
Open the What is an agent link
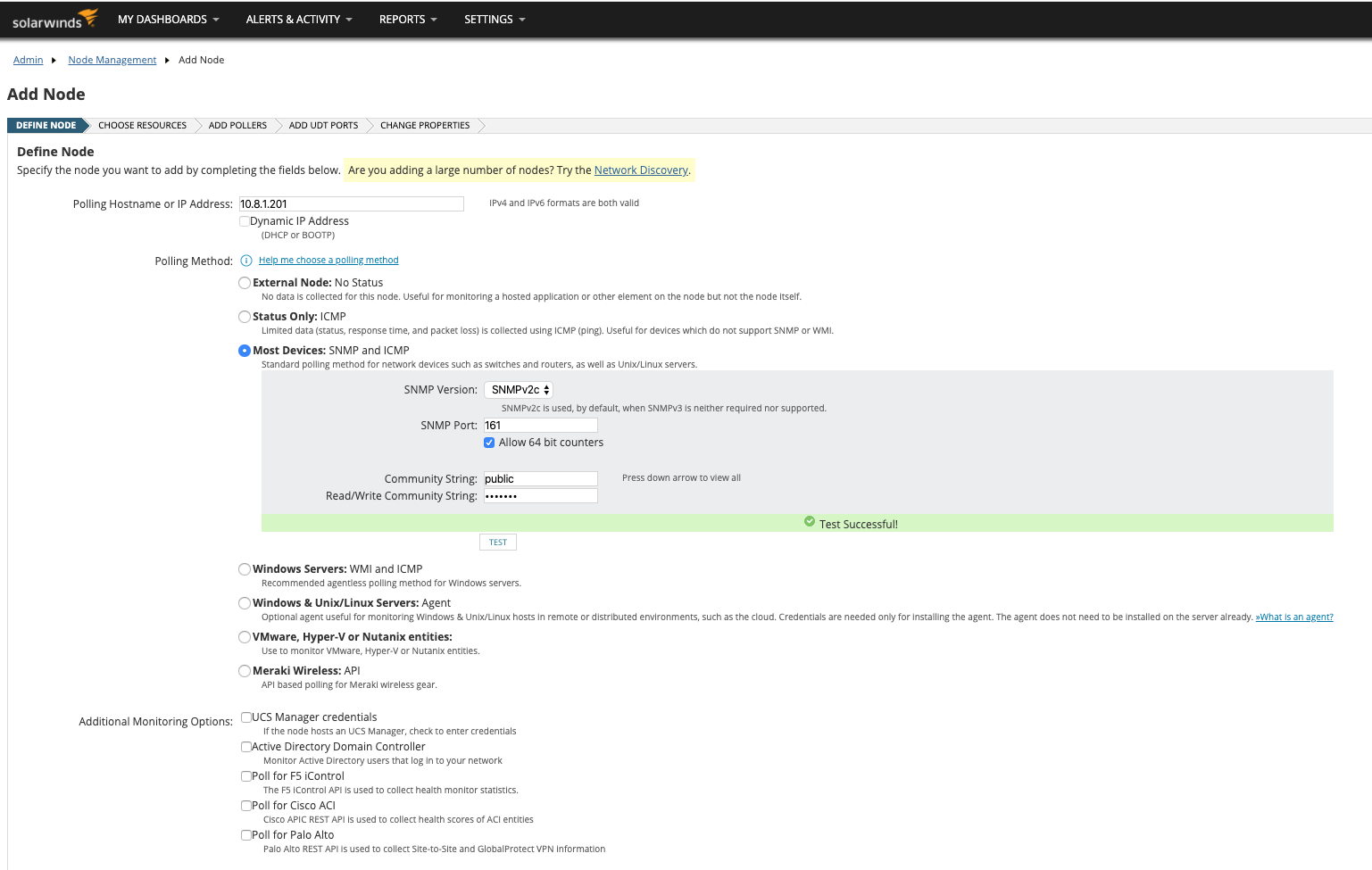[1294, 617]
